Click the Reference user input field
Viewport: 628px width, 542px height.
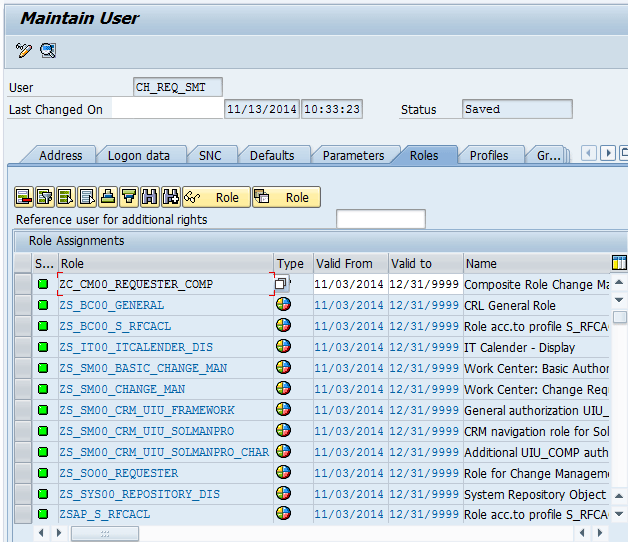(380, 219)
